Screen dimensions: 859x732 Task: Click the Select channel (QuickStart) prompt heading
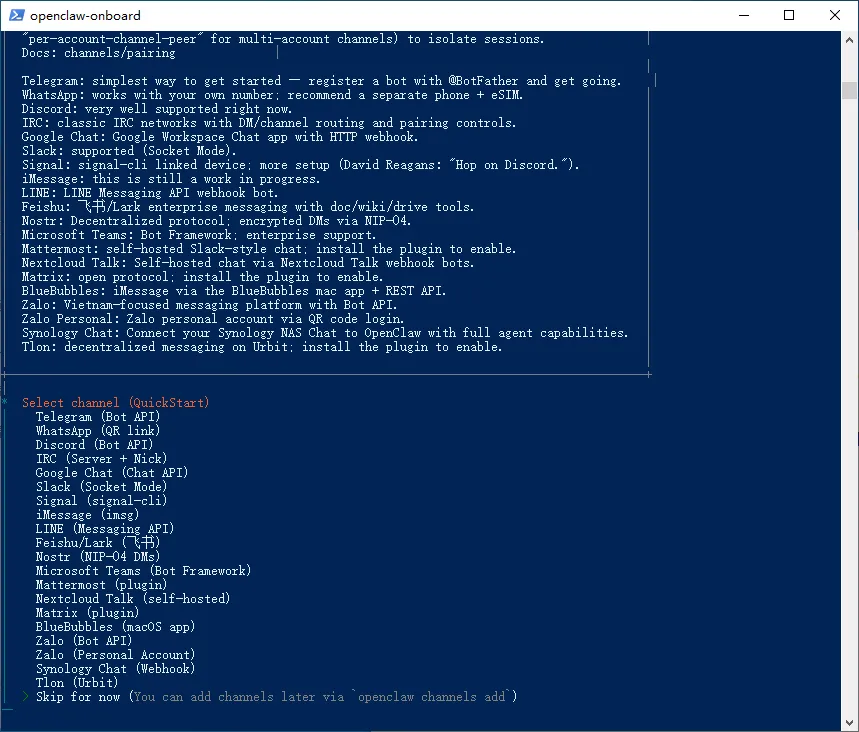116,403
